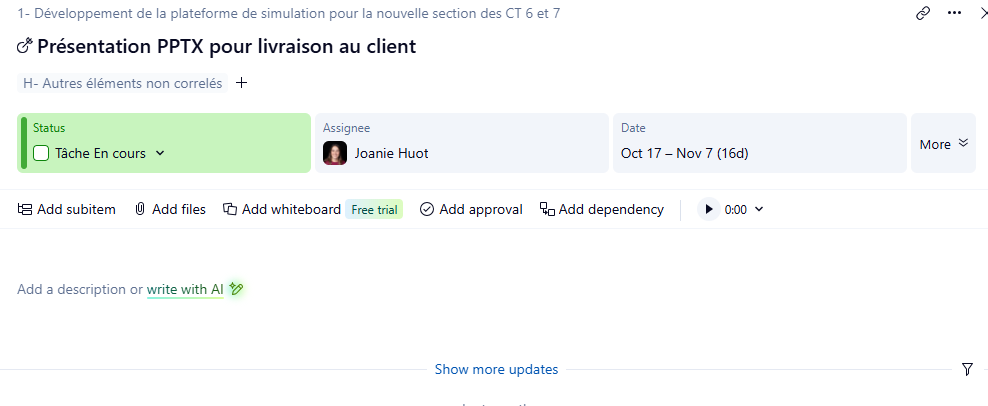Click the AI sparkle pencil icon
Viewport: 988px width, 406px height.
236,289
